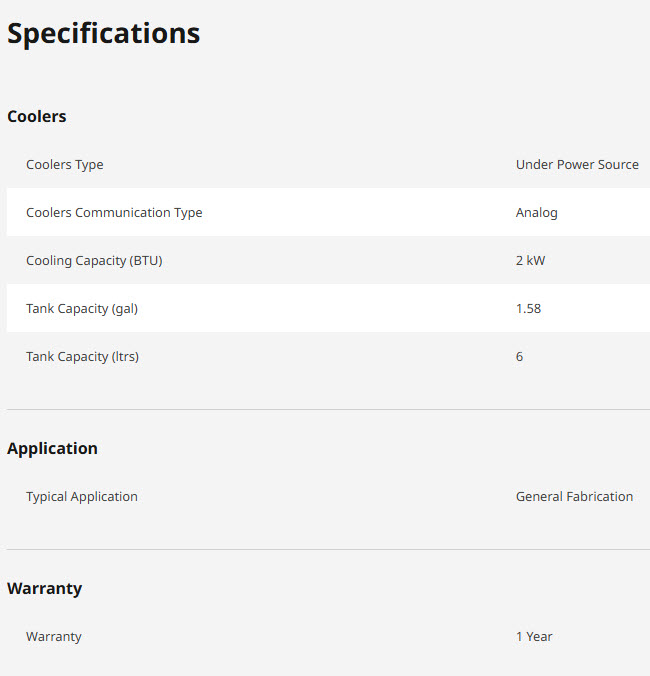The height and width of the screenshot is (676, 650).
Task: Click the Warranty row label beside 1 Year
Action: tap(54, 636)
